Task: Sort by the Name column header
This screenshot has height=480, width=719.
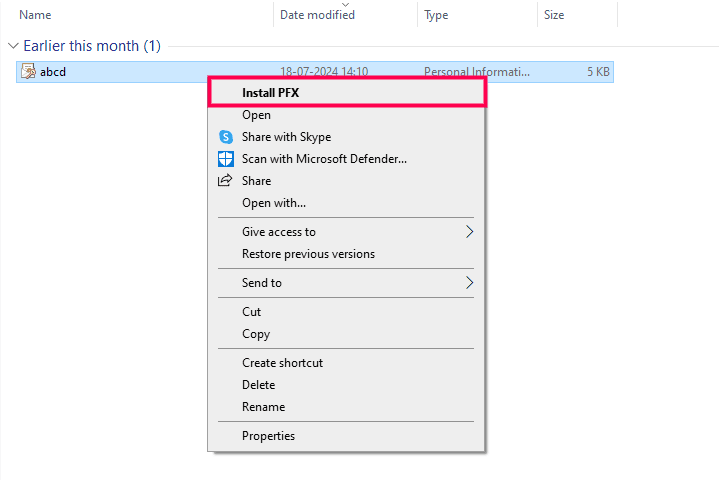Action: 35,15
